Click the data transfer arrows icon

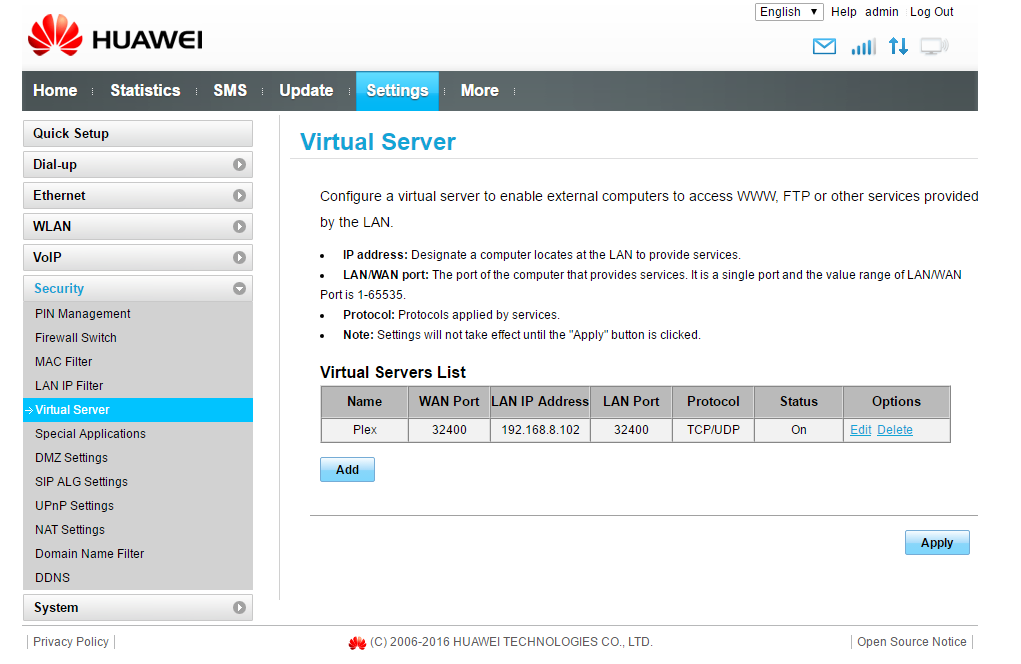click(898, 46)
